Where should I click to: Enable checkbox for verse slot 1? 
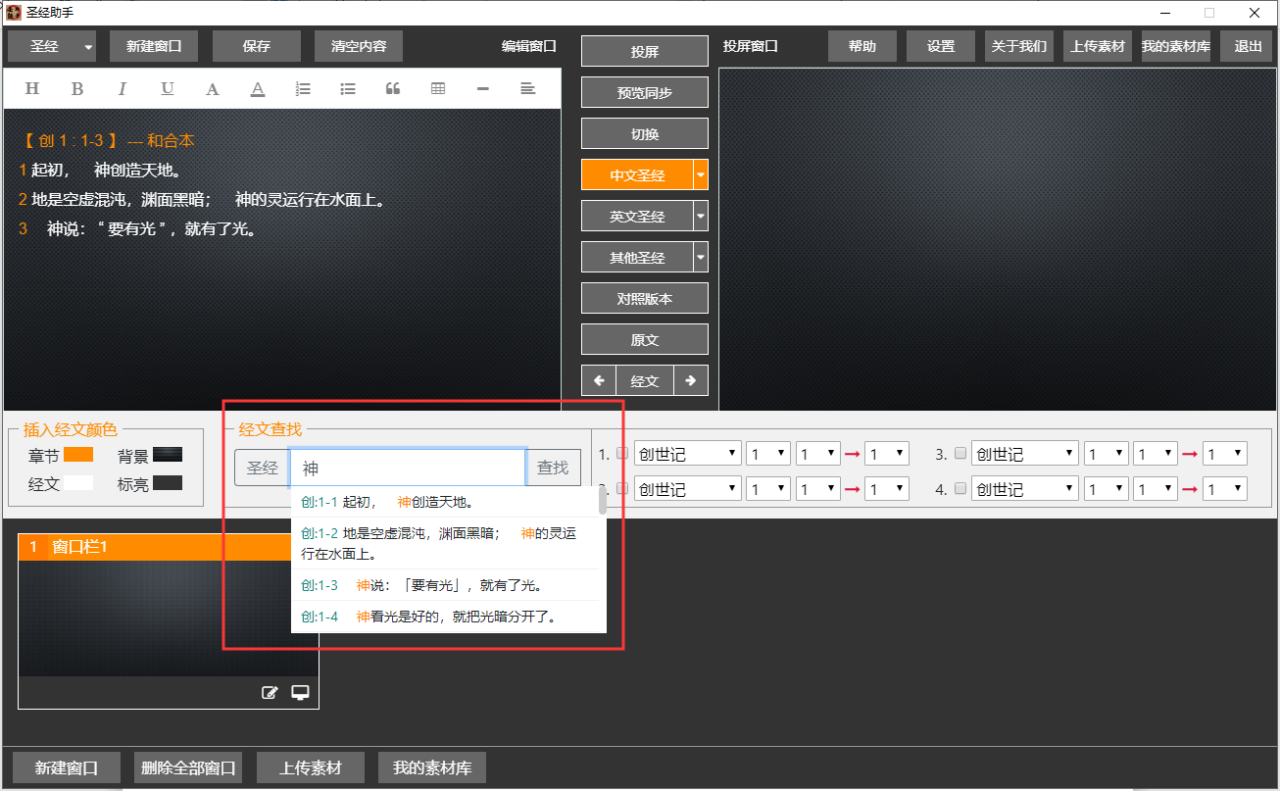pyautogui.click(x=622, y=453)
